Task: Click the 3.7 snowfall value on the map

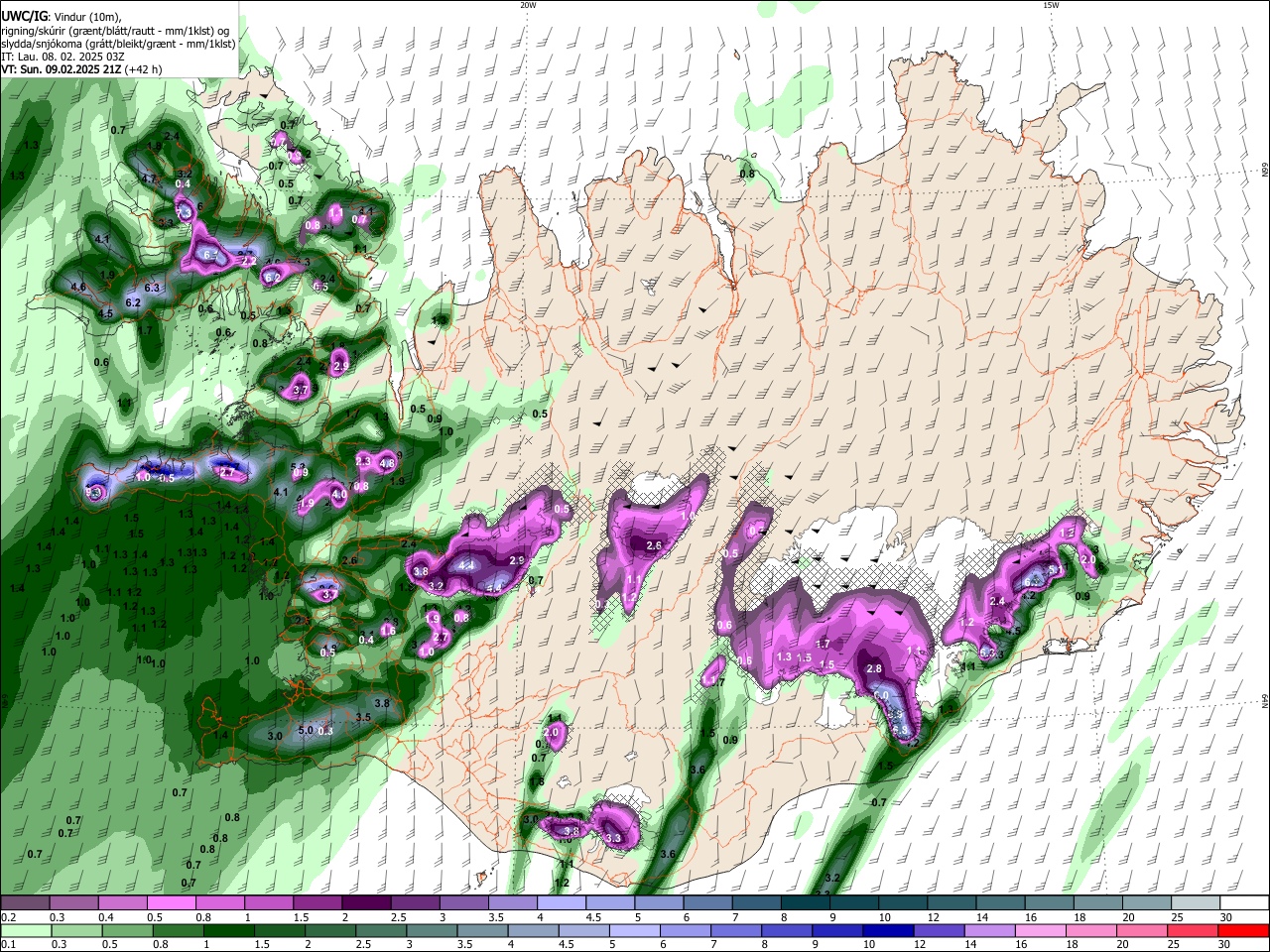Action: pyautogui.click(x=302, y=391)
